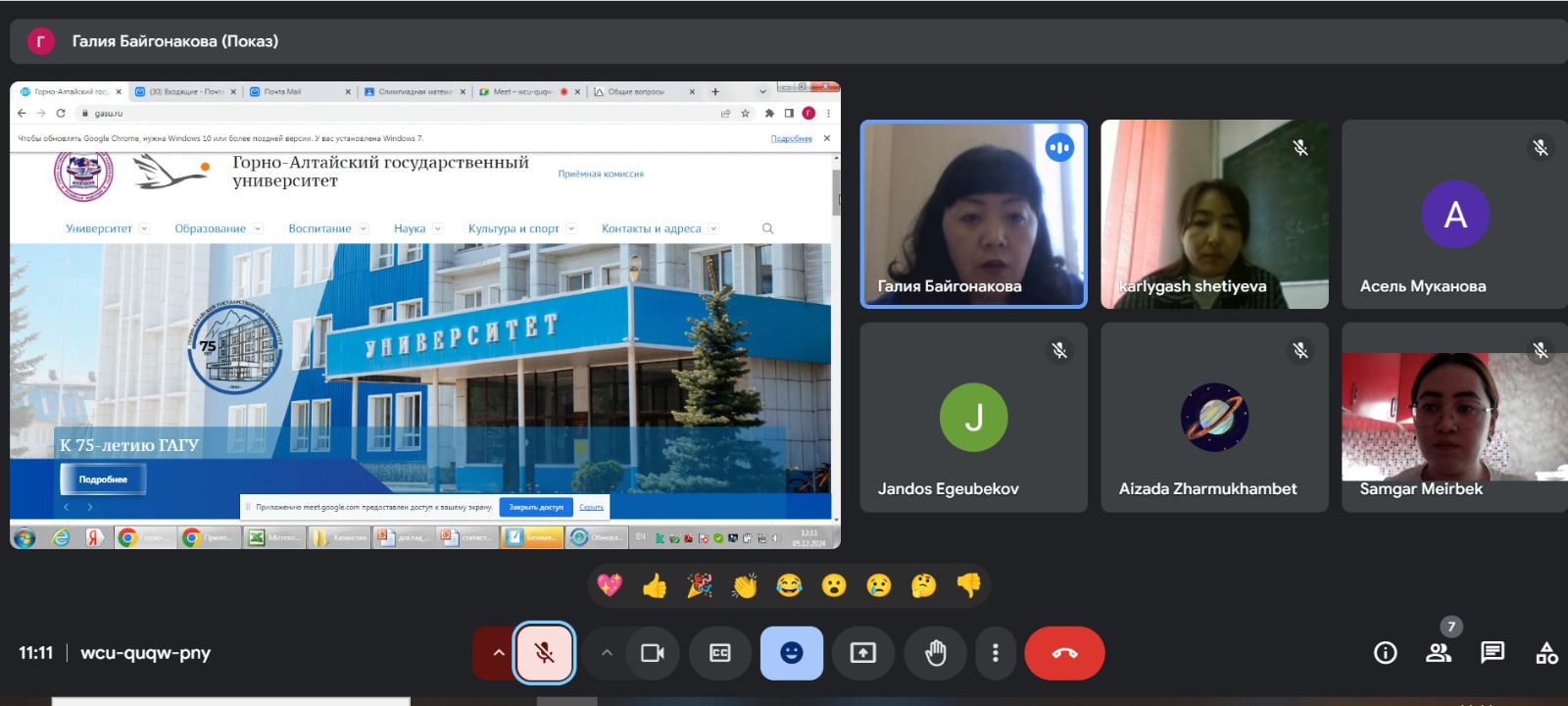Screen dimensions: 1568x706
Task: Select Галия Байгонакова's video tile
Action: (973, 214)
